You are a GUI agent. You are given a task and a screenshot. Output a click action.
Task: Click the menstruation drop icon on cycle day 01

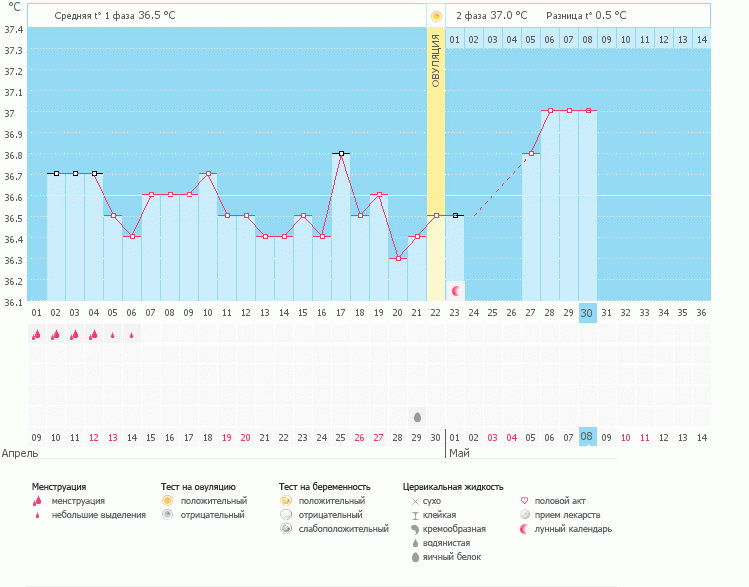pos(36,335)
